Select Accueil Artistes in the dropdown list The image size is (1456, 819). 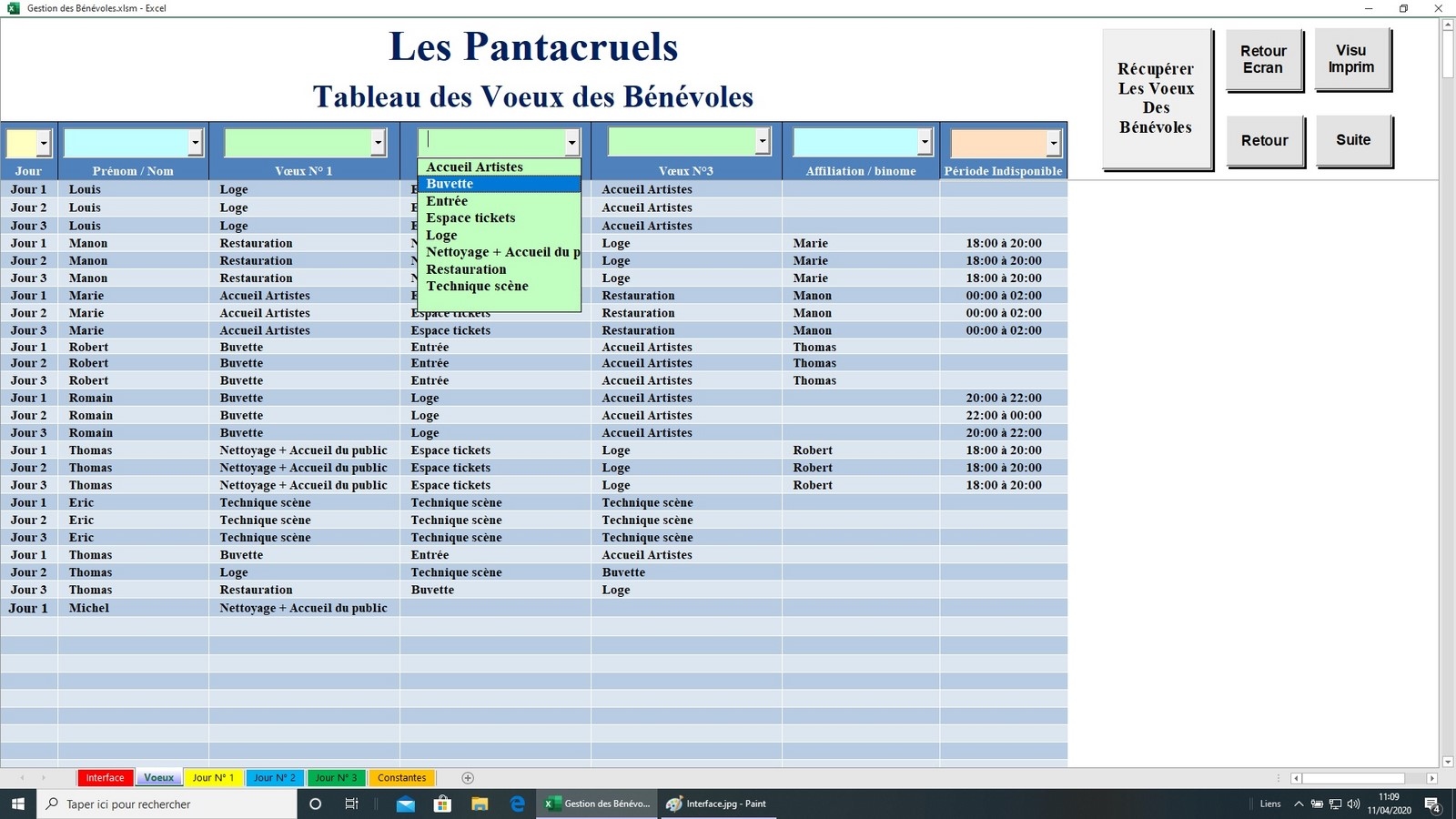[499, 167]
